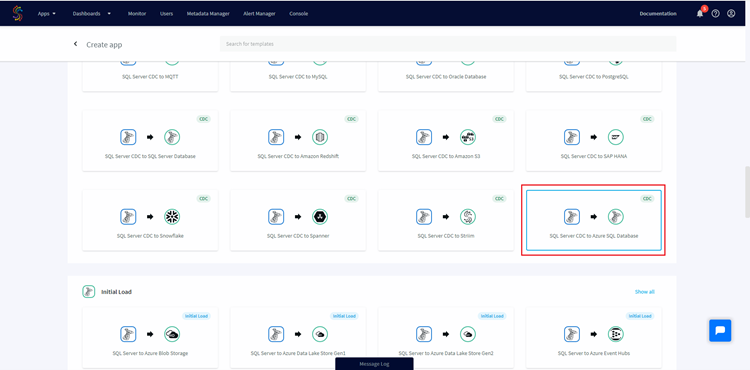Click the page vertical scrollbar thumb

pyautogui.click(x=747, y=191)
